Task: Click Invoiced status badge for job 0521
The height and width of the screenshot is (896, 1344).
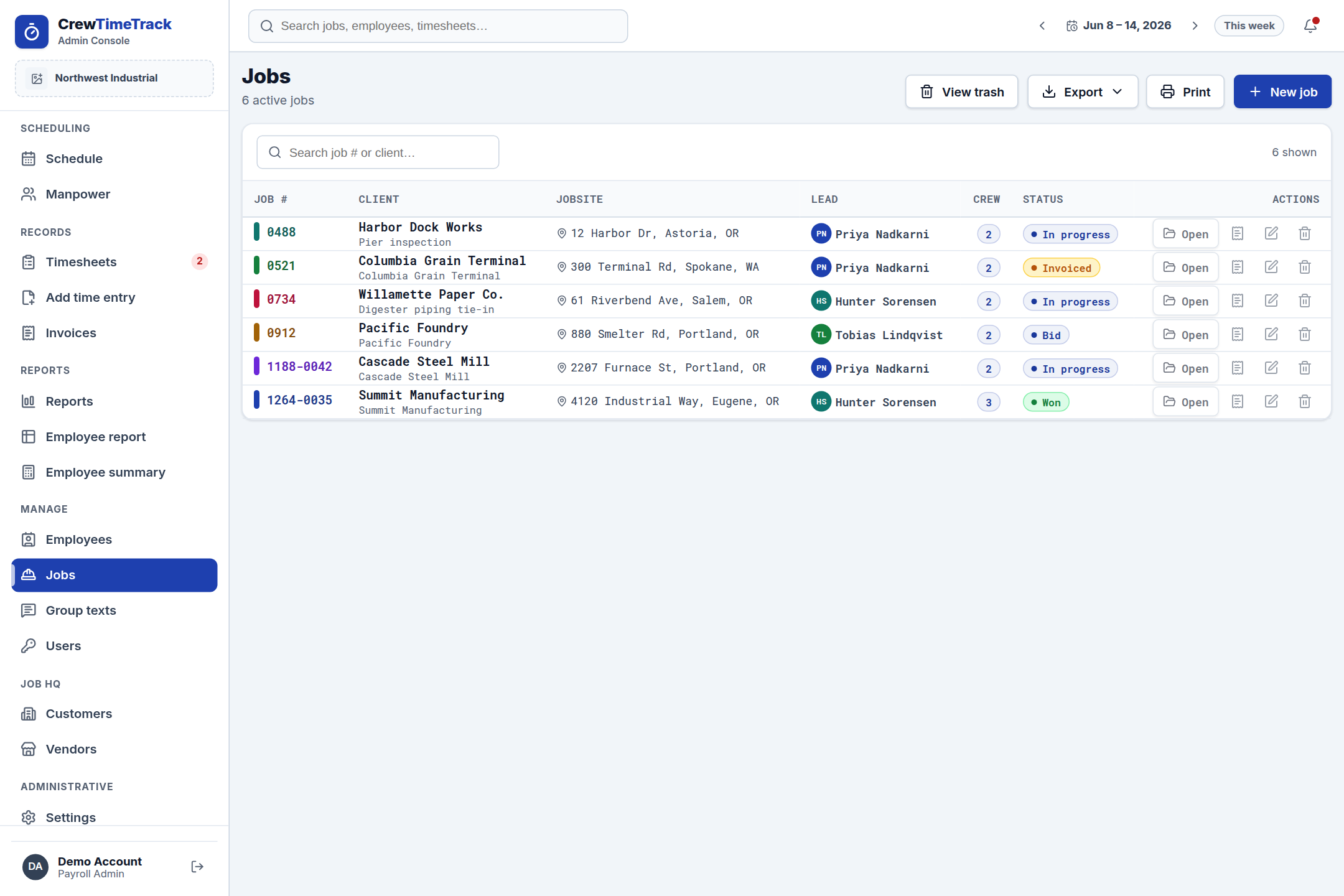Action: click(1062, 268)
